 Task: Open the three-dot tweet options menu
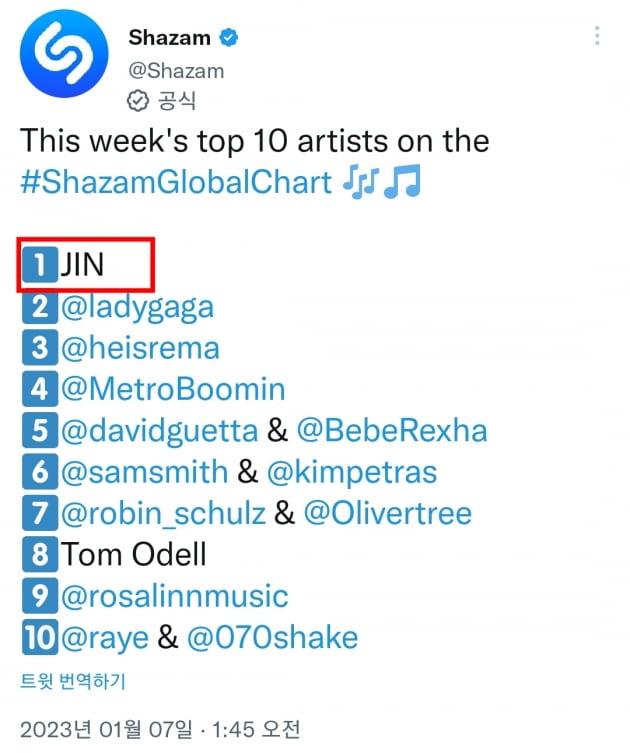pos(597,36)
